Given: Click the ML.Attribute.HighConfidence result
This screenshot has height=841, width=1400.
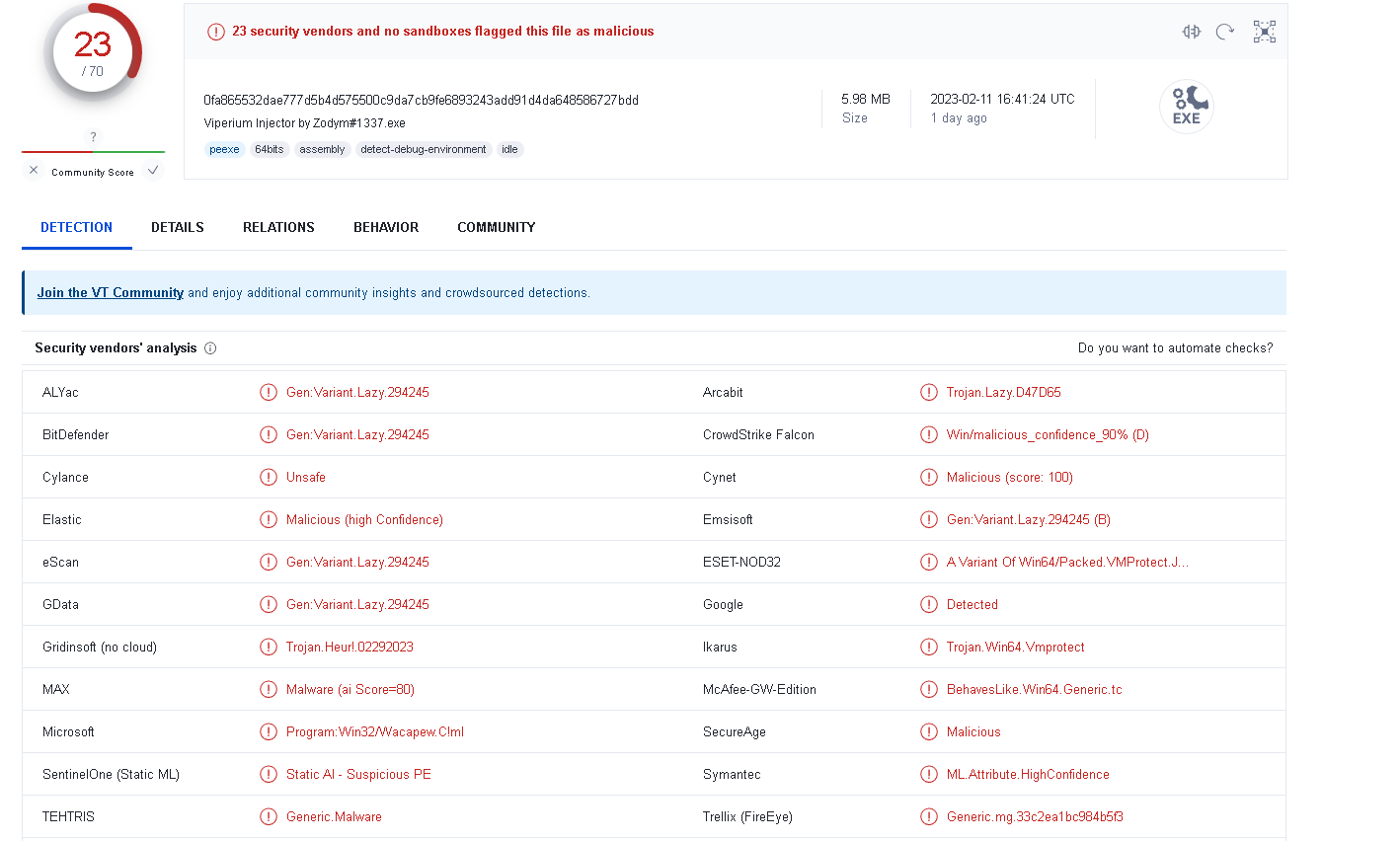Looking at the screenshot, I should (1028, 774).
